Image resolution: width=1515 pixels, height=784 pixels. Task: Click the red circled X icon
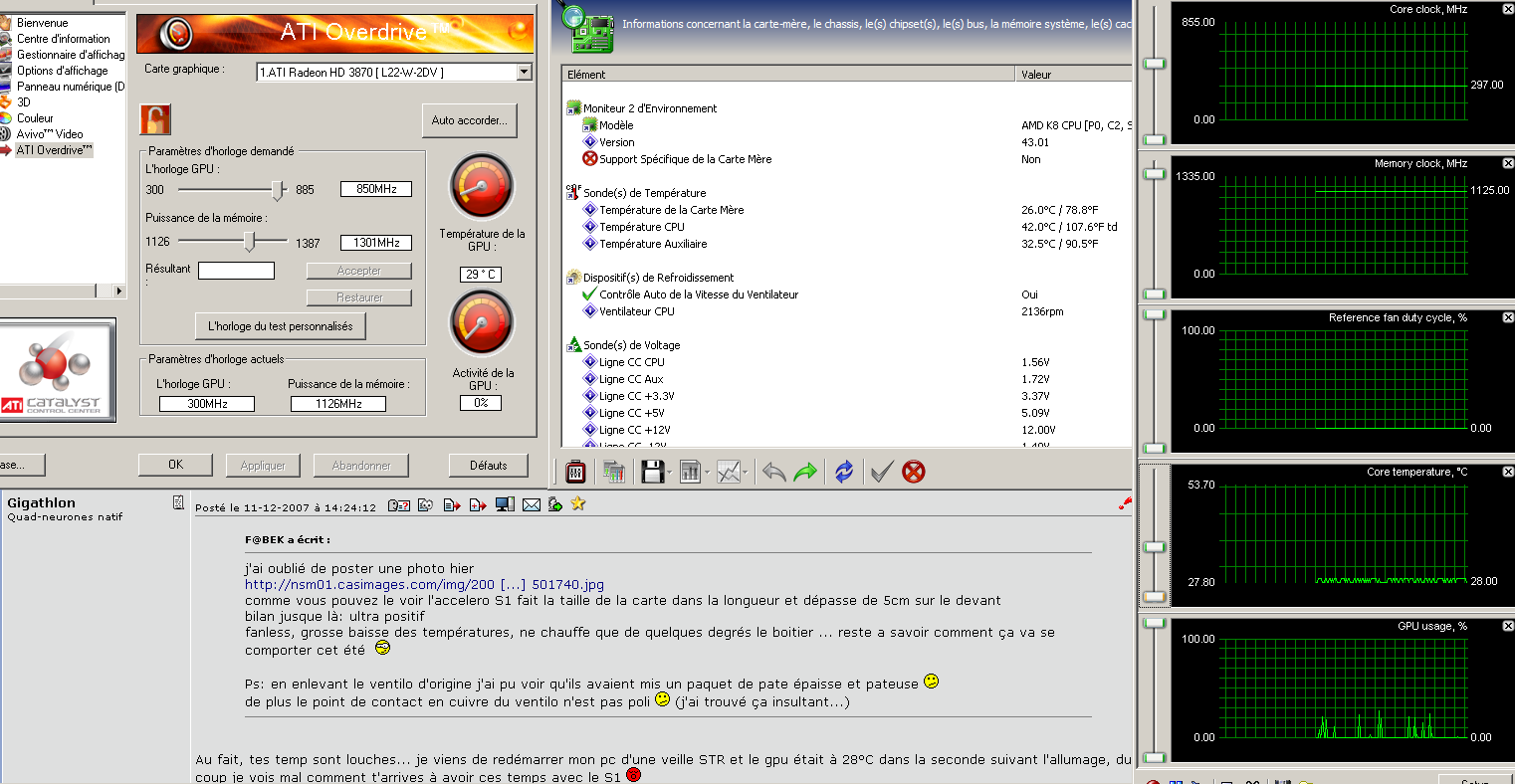[913, 472]
